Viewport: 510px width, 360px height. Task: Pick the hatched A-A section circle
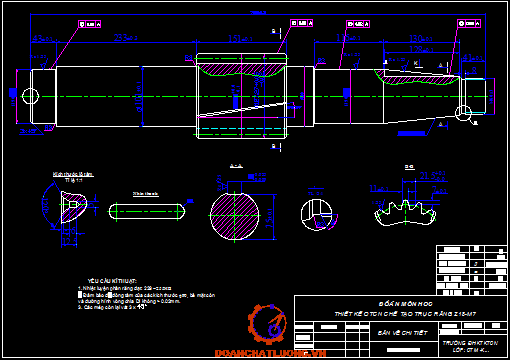235,216
